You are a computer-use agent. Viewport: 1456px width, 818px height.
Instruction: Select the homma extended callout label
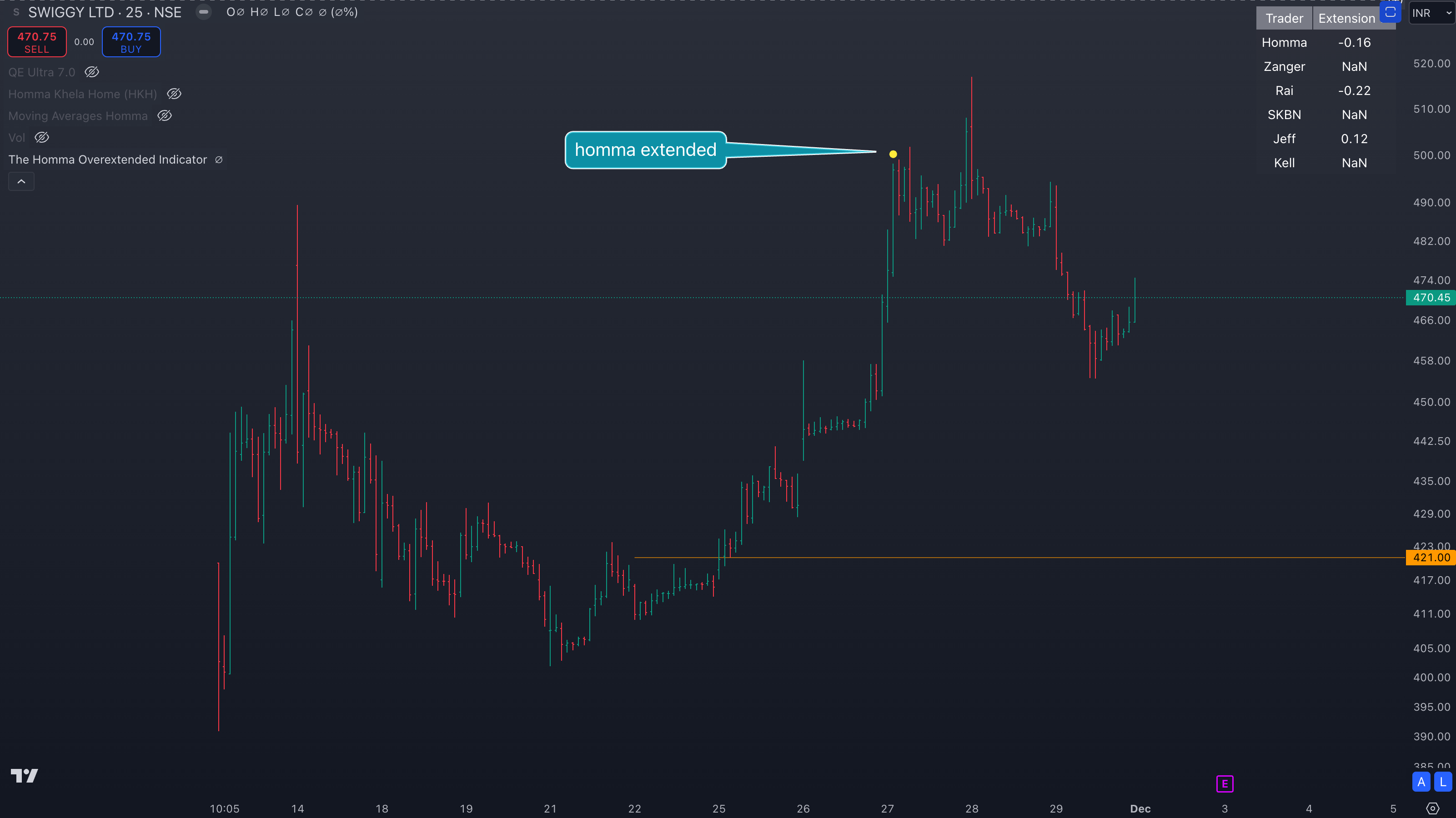[646, 150]
